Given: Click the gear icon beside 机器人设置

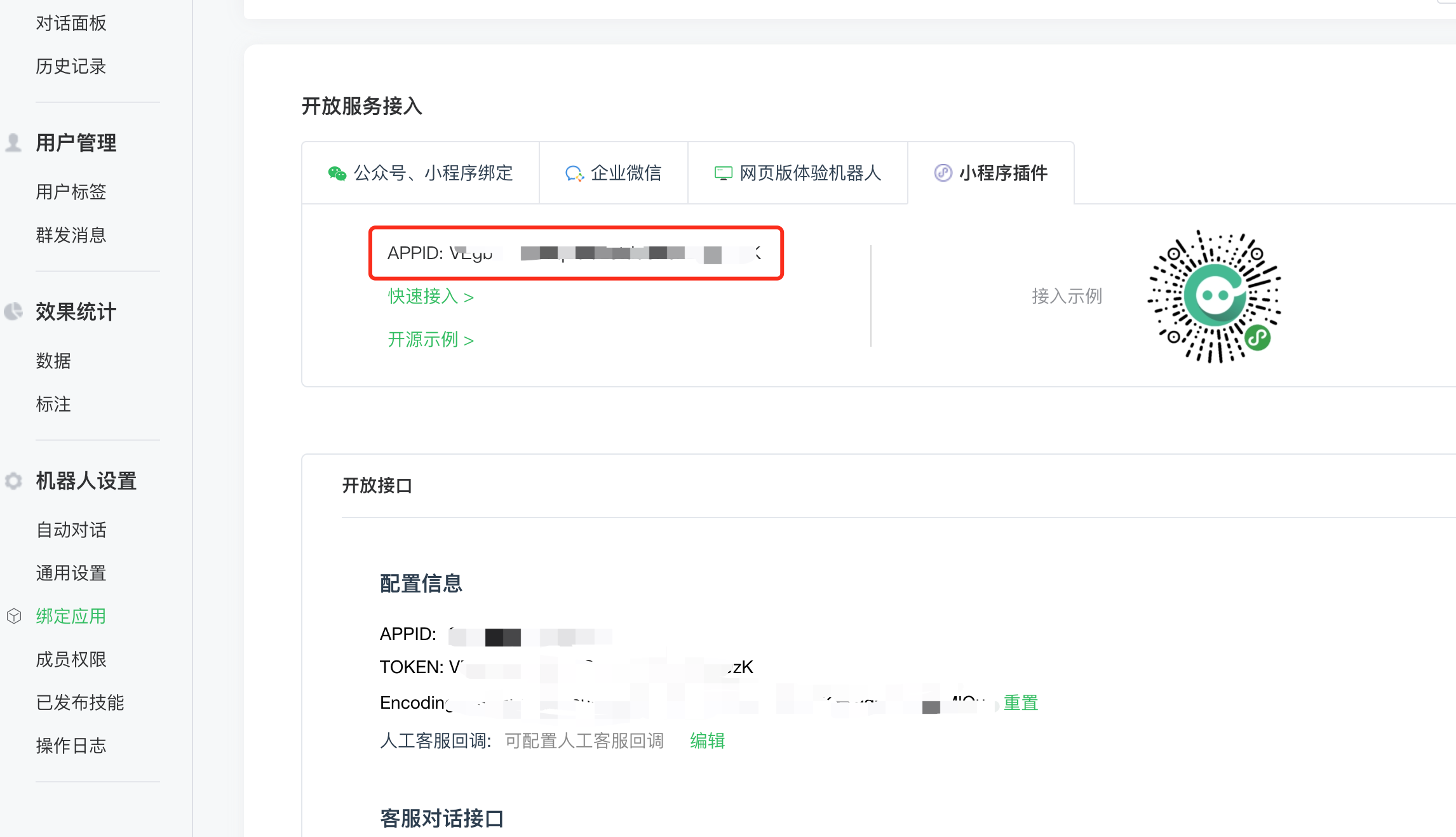Looking at the screenshot, I should click(13, 481).
